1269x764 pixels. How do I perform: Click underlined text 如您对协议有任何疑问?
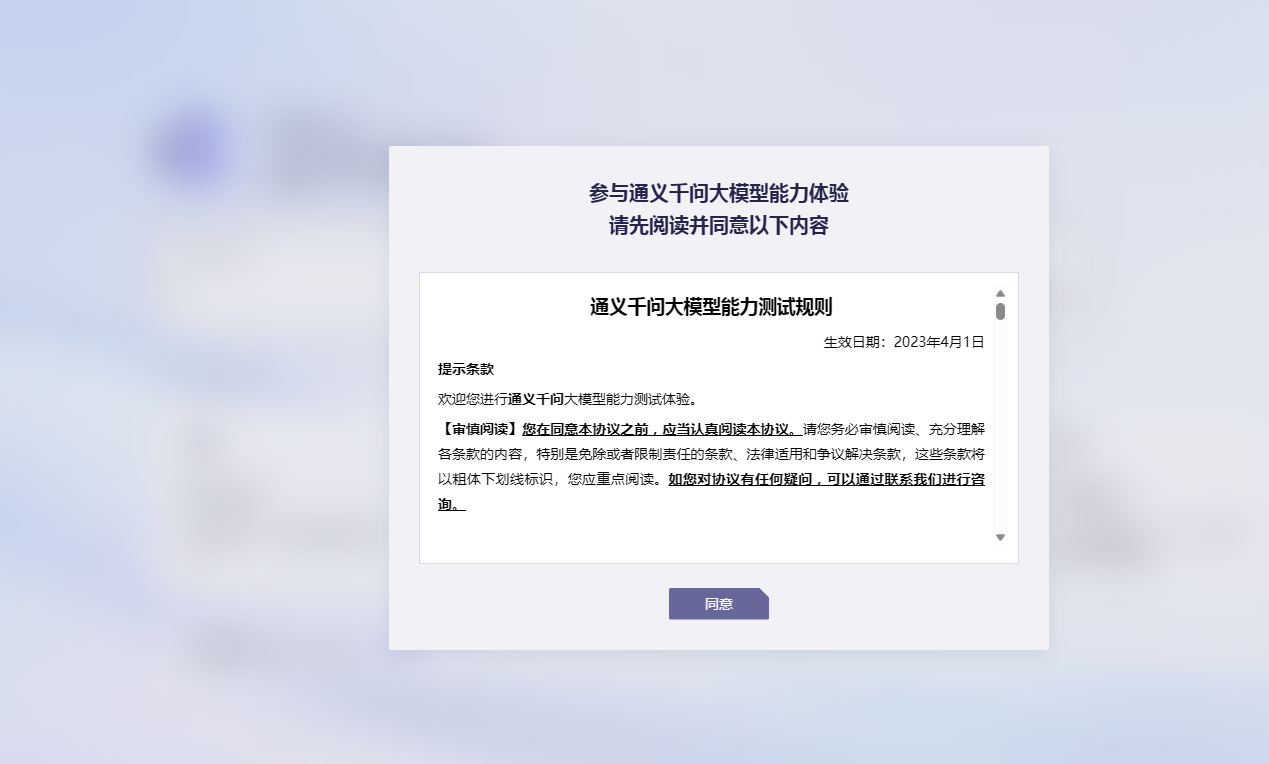click(738, 479)
